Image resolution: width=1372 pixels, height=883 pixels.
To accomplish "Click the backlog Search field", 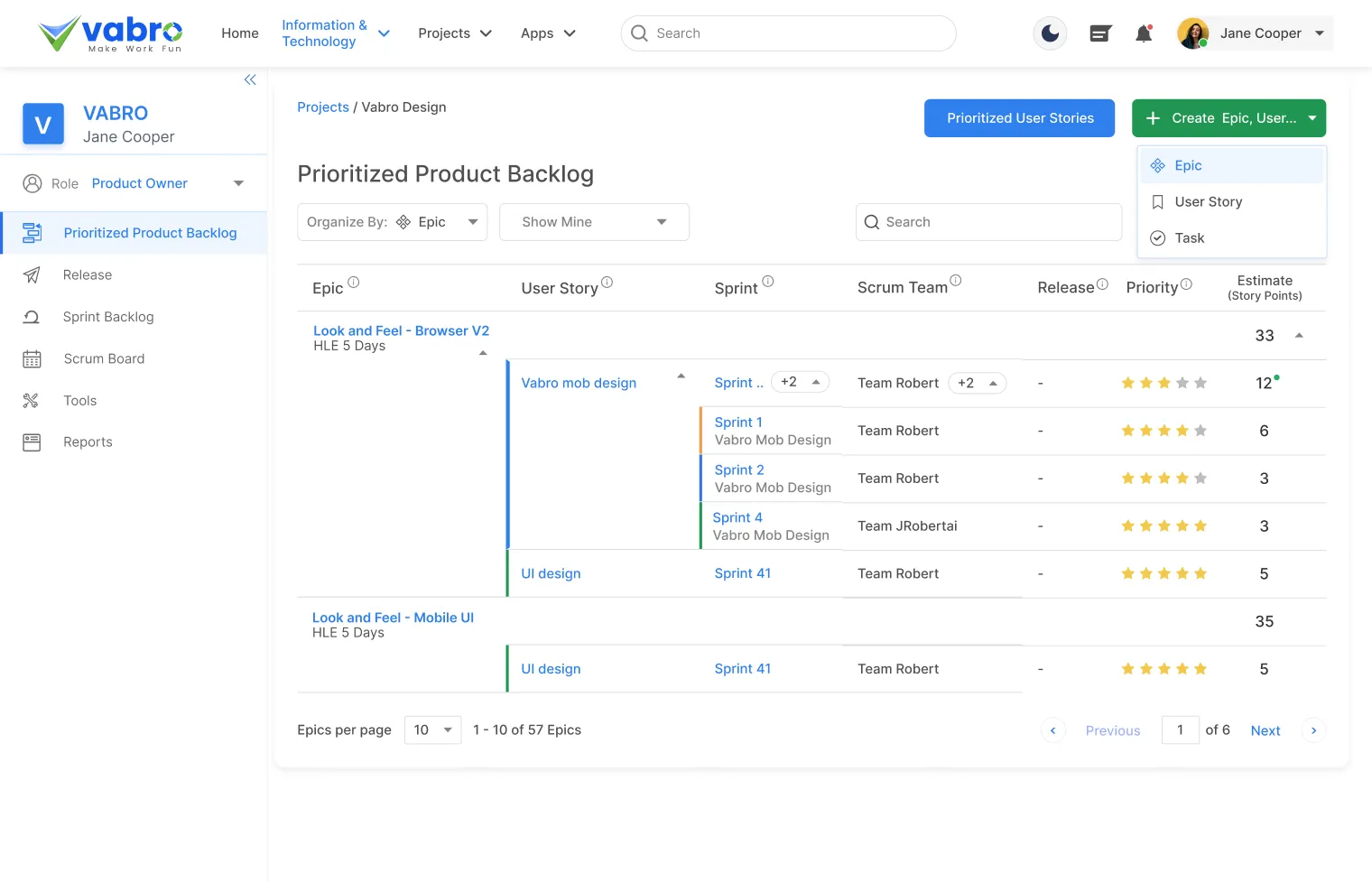I will 988,222.
